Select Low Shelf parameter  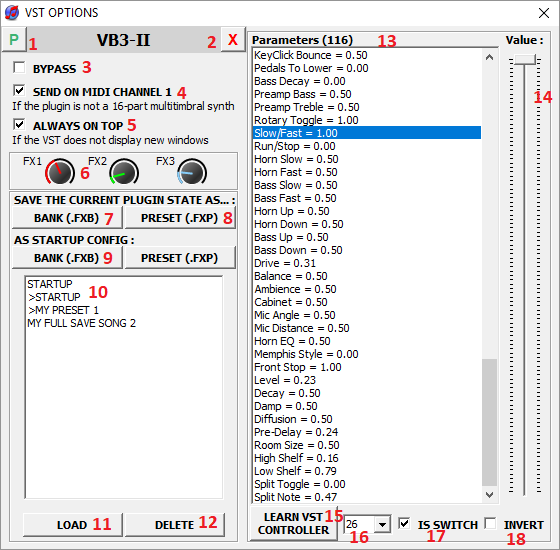pyautogui.click(x=367, y=471)
